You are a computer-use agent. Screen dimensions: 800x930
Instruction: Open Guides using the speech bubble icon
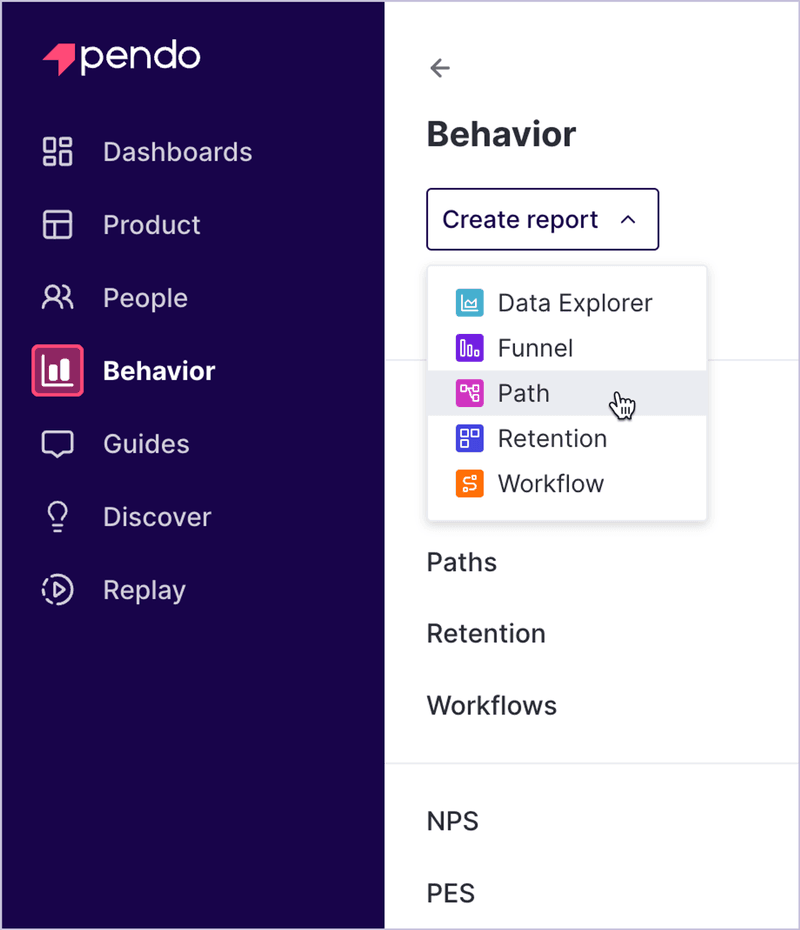57,444
